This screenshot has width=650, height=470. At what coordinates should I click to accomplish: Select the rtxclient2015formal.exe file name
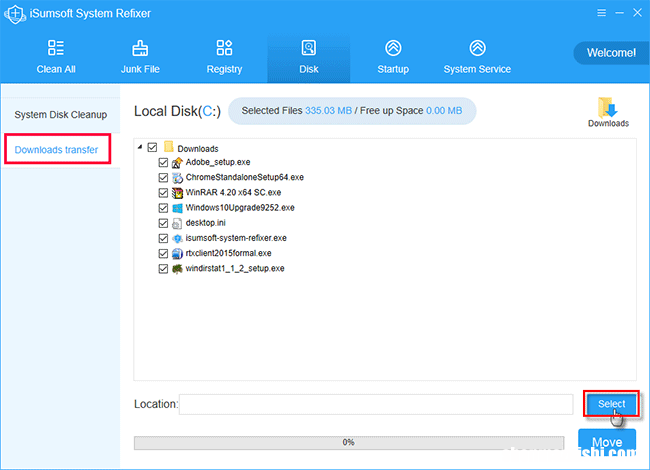[228, 253]
